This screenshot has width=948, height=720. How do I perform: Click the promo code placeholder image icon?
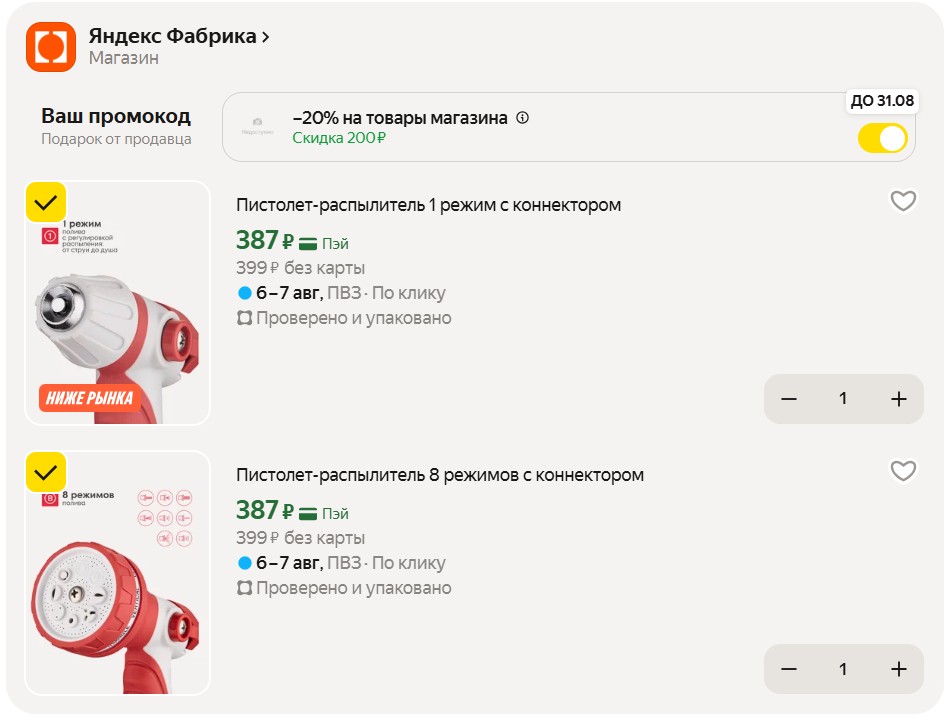pos(258,126)
